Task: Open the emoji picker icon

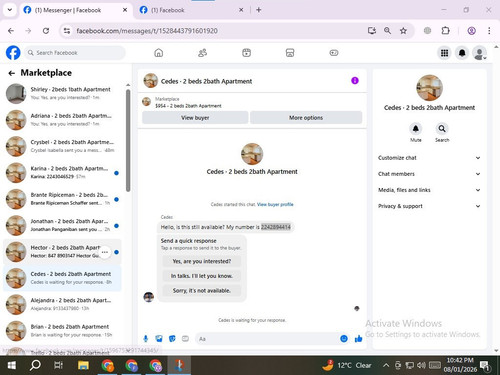Action: pyautogui.click(x=344, y=339)
